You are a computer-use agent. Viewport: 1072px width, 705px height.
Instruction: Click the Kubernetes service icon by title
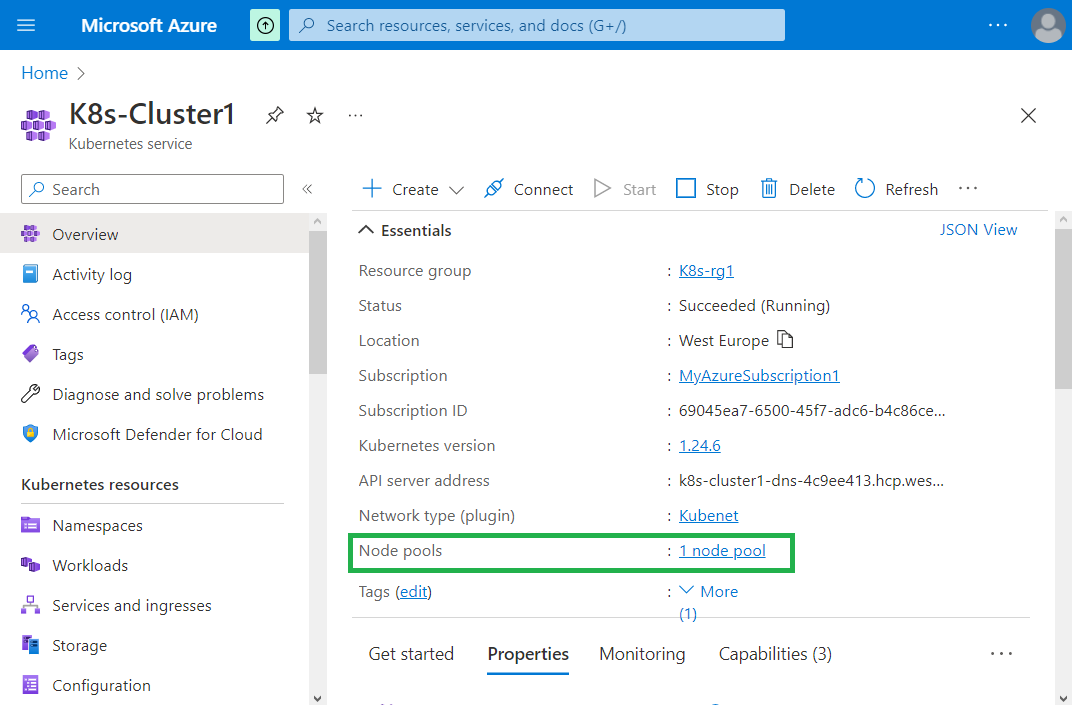pyautogui.click(x=38, y=125)
